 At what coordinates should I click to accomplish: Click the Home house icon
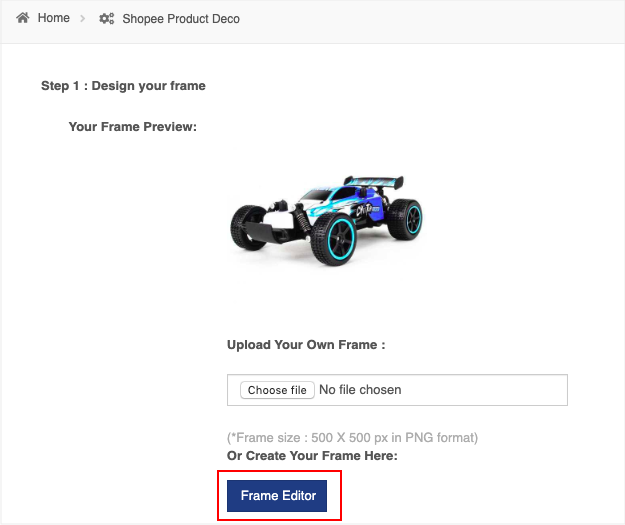(23, 18)
